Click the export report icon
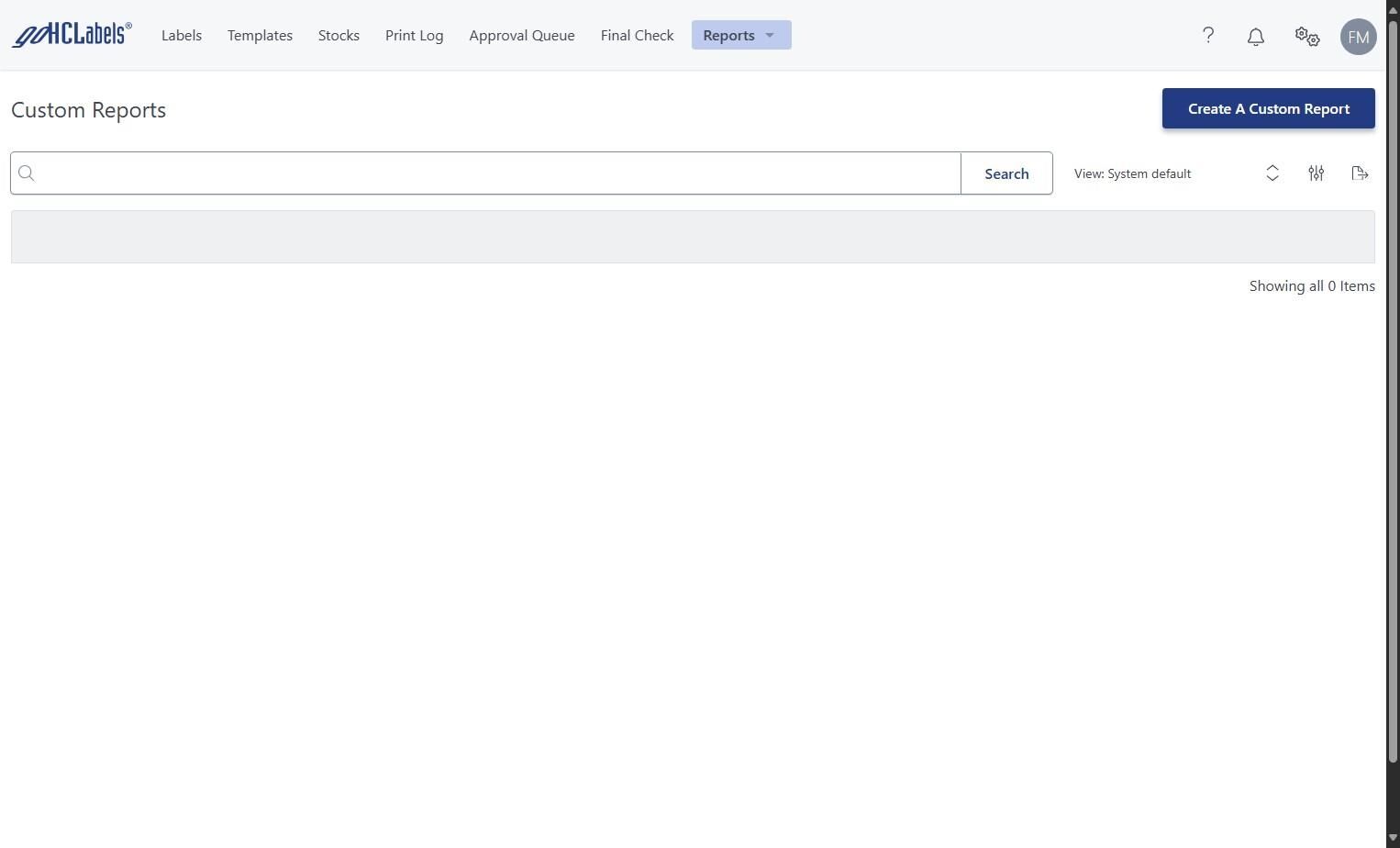 pos(1361,173)
